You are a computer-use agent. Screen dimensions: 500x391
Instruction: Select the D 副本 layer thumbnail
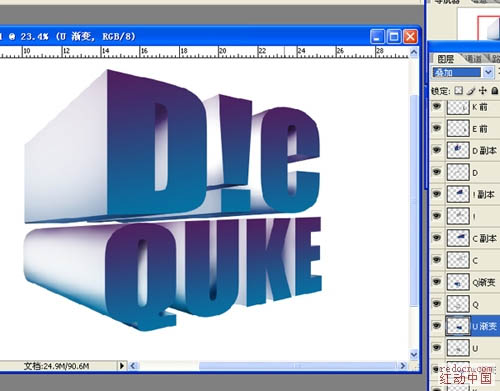458,150
